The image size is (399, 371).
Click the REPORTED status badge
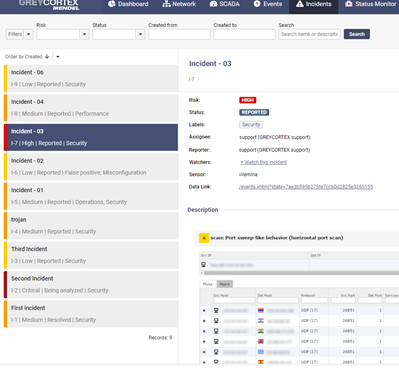[254, 112]
